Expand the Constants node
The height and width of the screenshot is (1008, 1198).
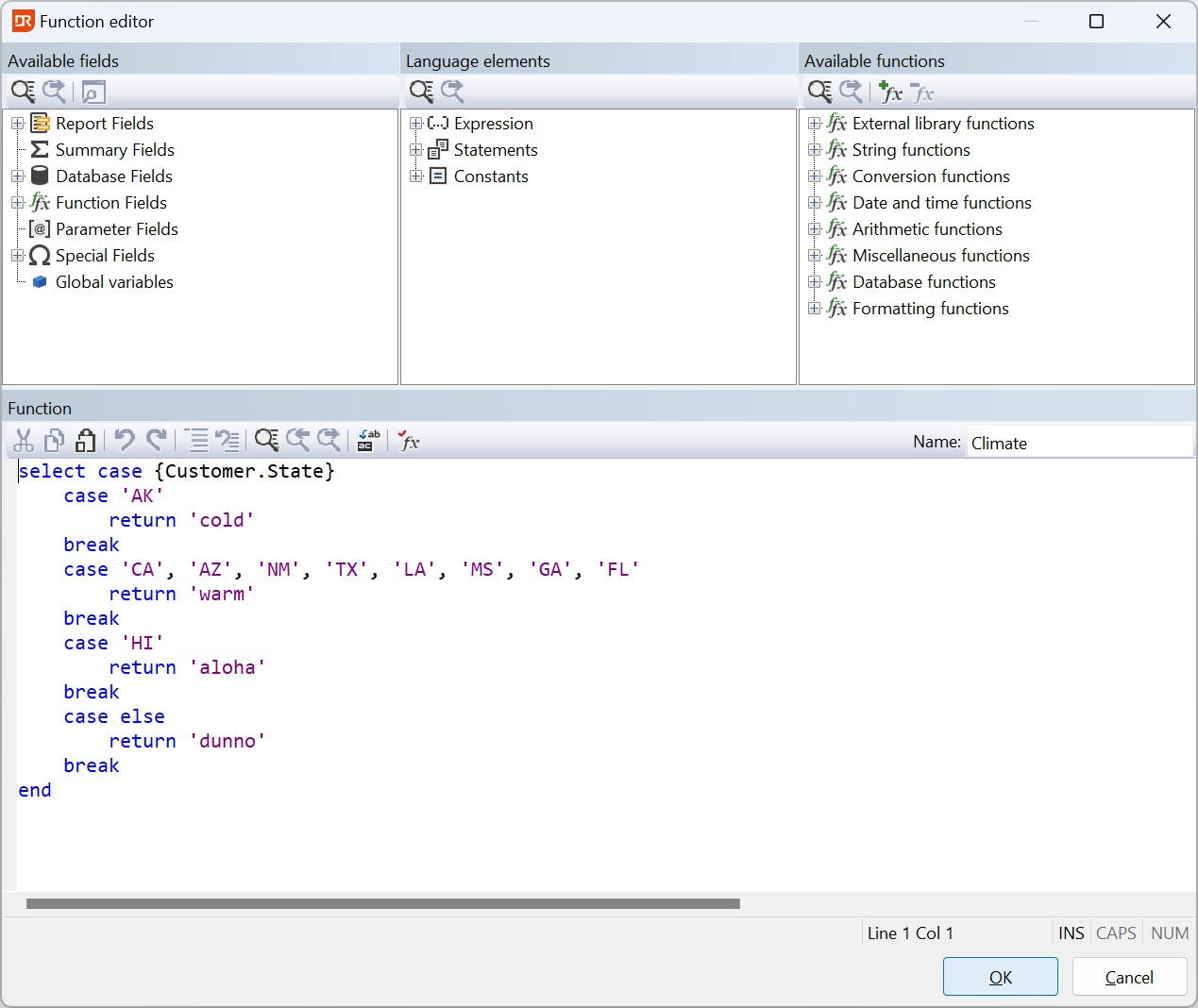pyautogui.click(x=415, y=176)
